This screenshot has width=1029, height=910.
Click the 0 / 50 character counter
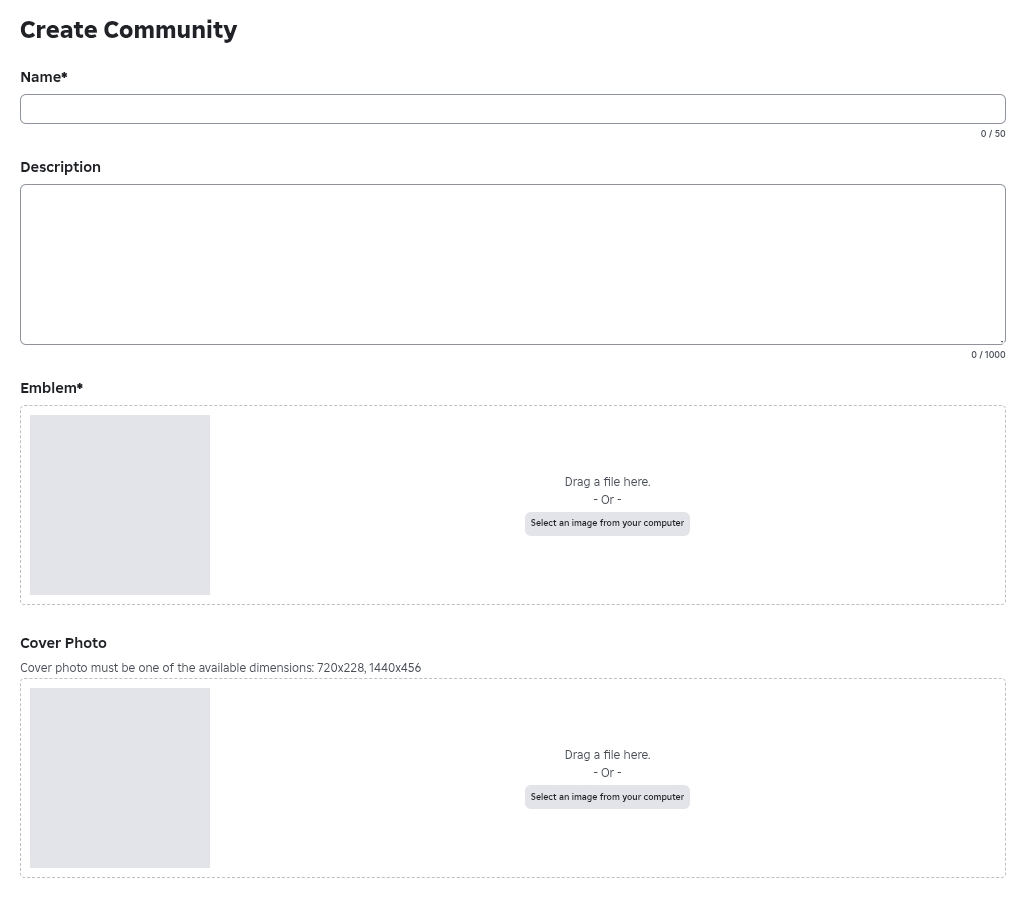tap(993, 134)
